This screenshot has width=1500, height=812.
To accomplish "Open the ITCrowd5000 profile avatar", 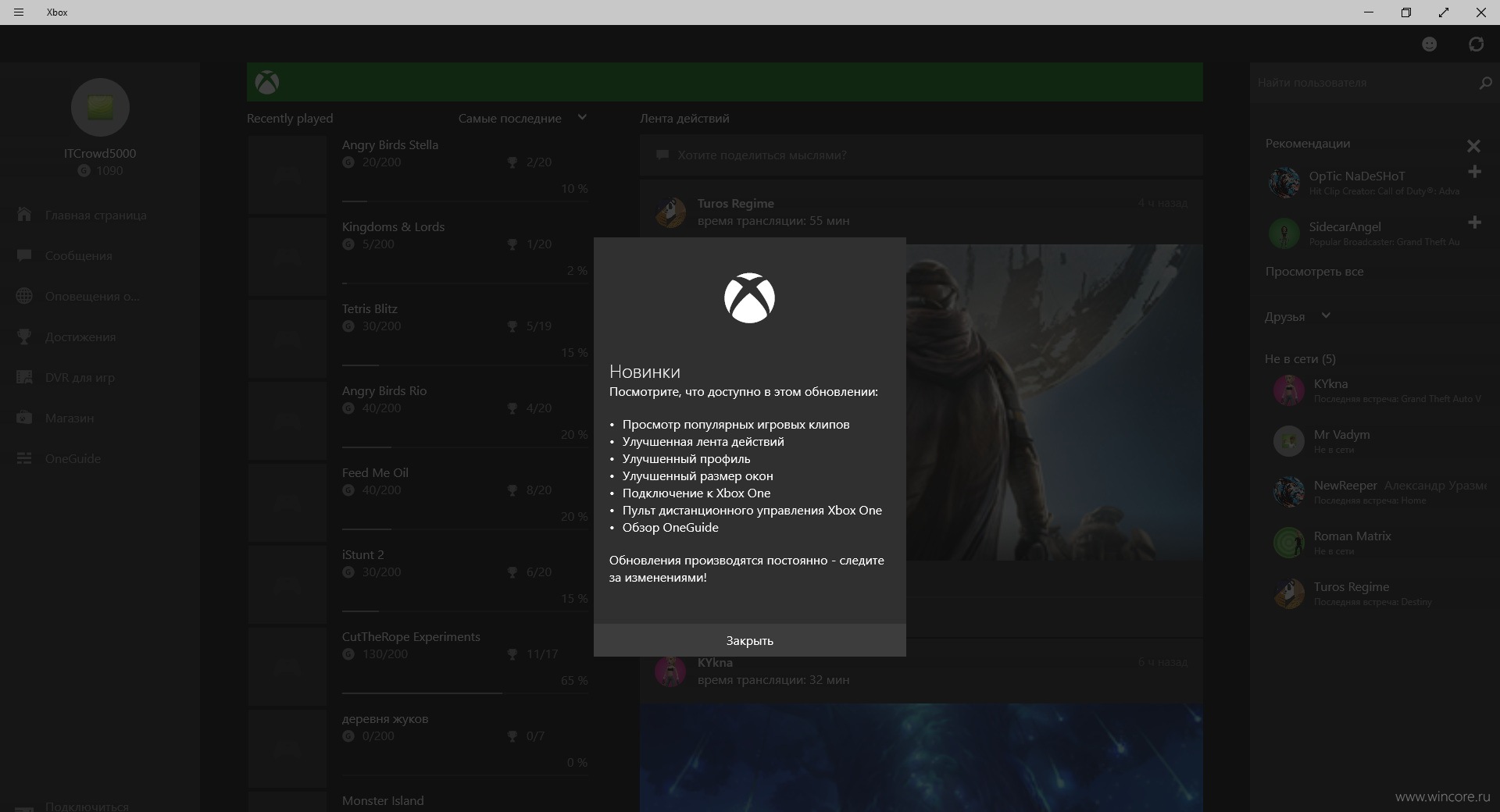I will pos(100,107).
